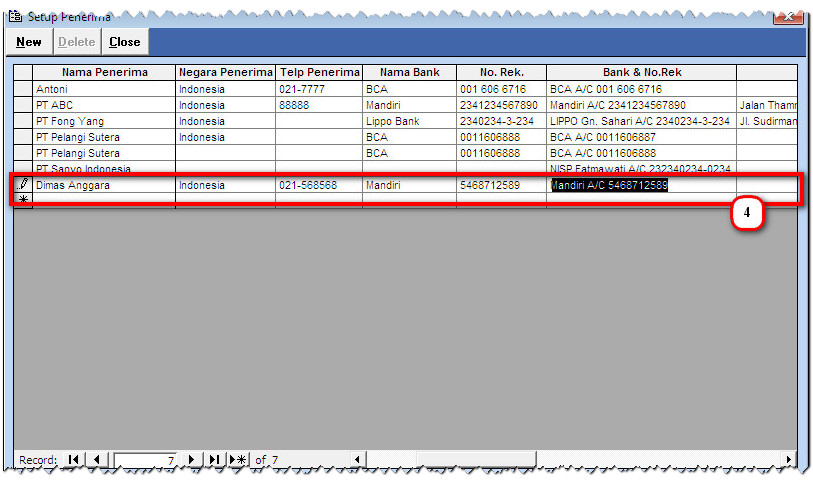The width and height of the screenshot is (813, 483).
Task: Go to next record navigation button
Action: (193, 459)
